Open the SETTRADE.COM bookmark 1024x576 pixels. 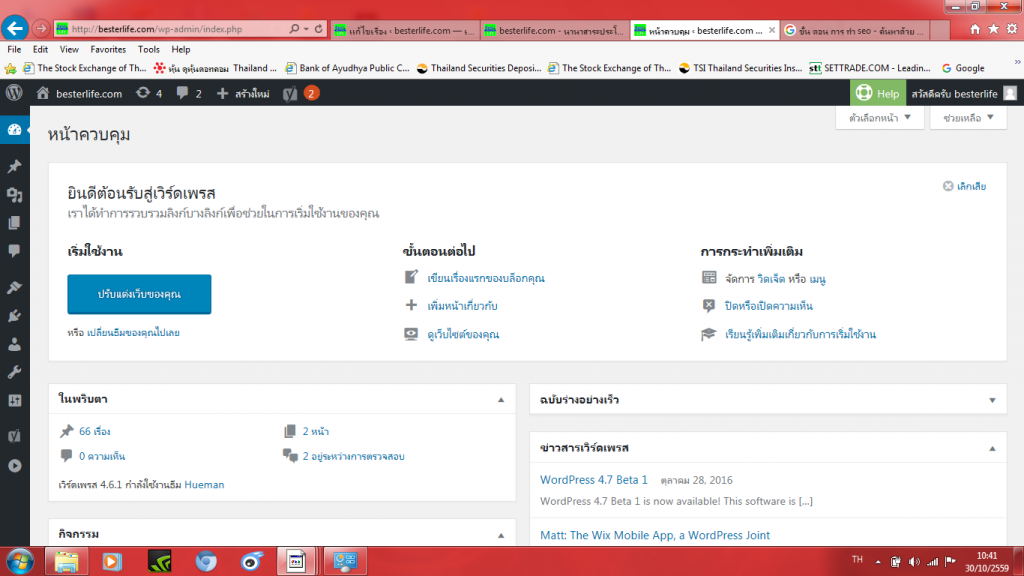pyautogui.click(x=869, y=68)
